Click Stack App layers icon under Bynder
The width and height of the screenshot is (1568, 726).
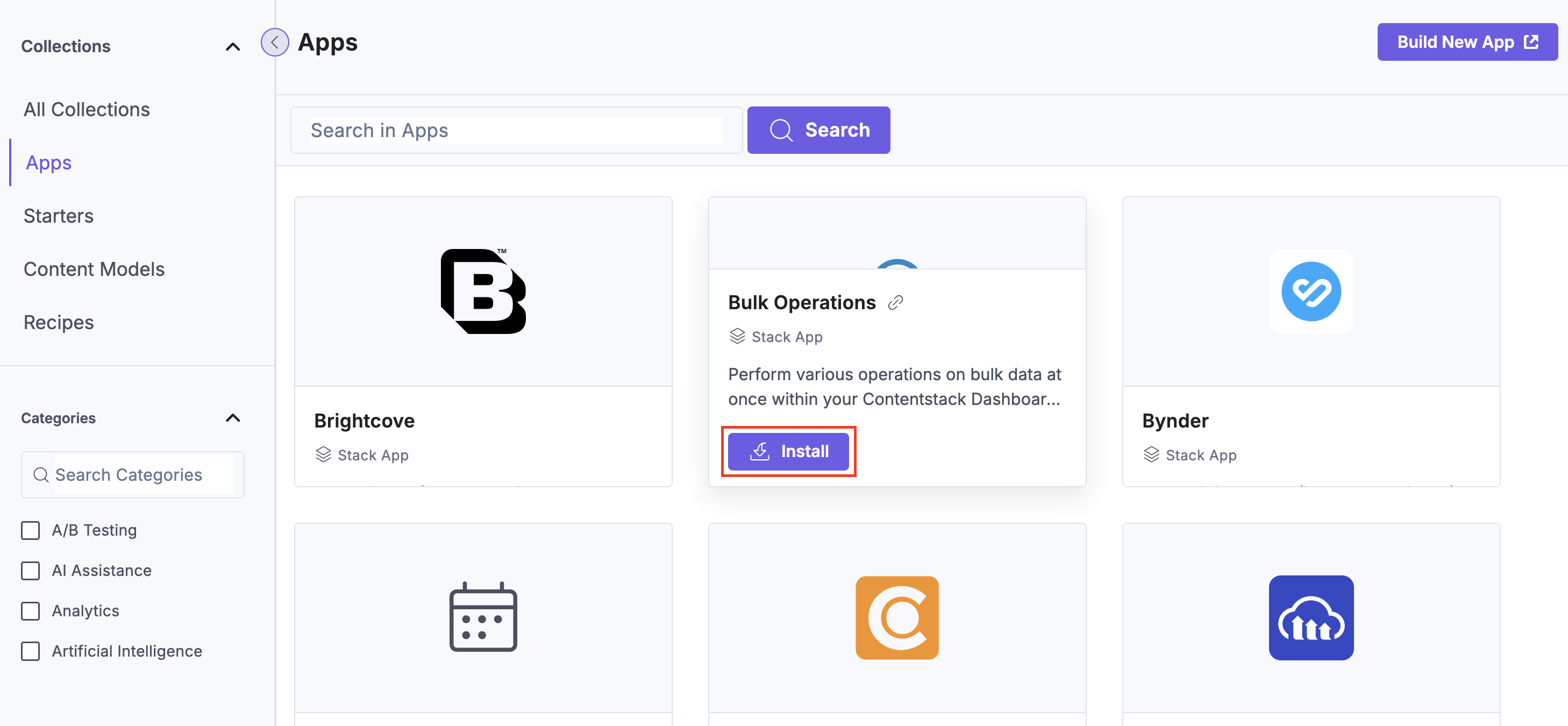click(1151, 454)
